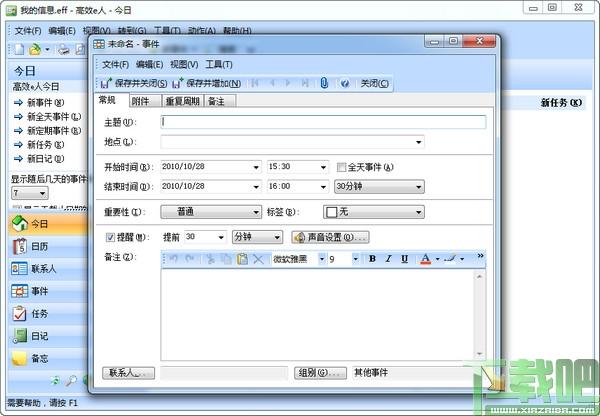
Task: Open event window 文件(F) menu
Action: pos(116,65)
